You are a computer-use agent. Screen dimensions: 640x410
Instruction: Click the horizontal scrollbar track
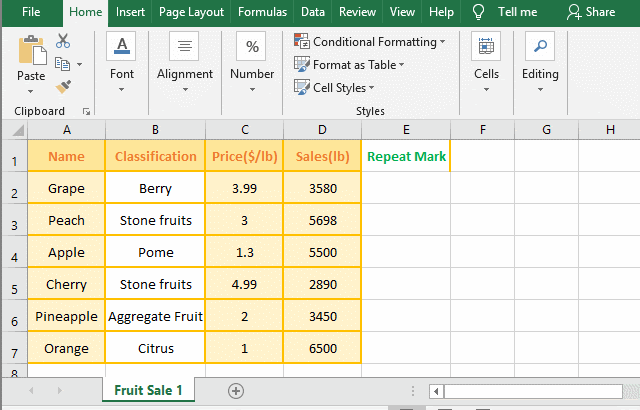pos(533,392)
